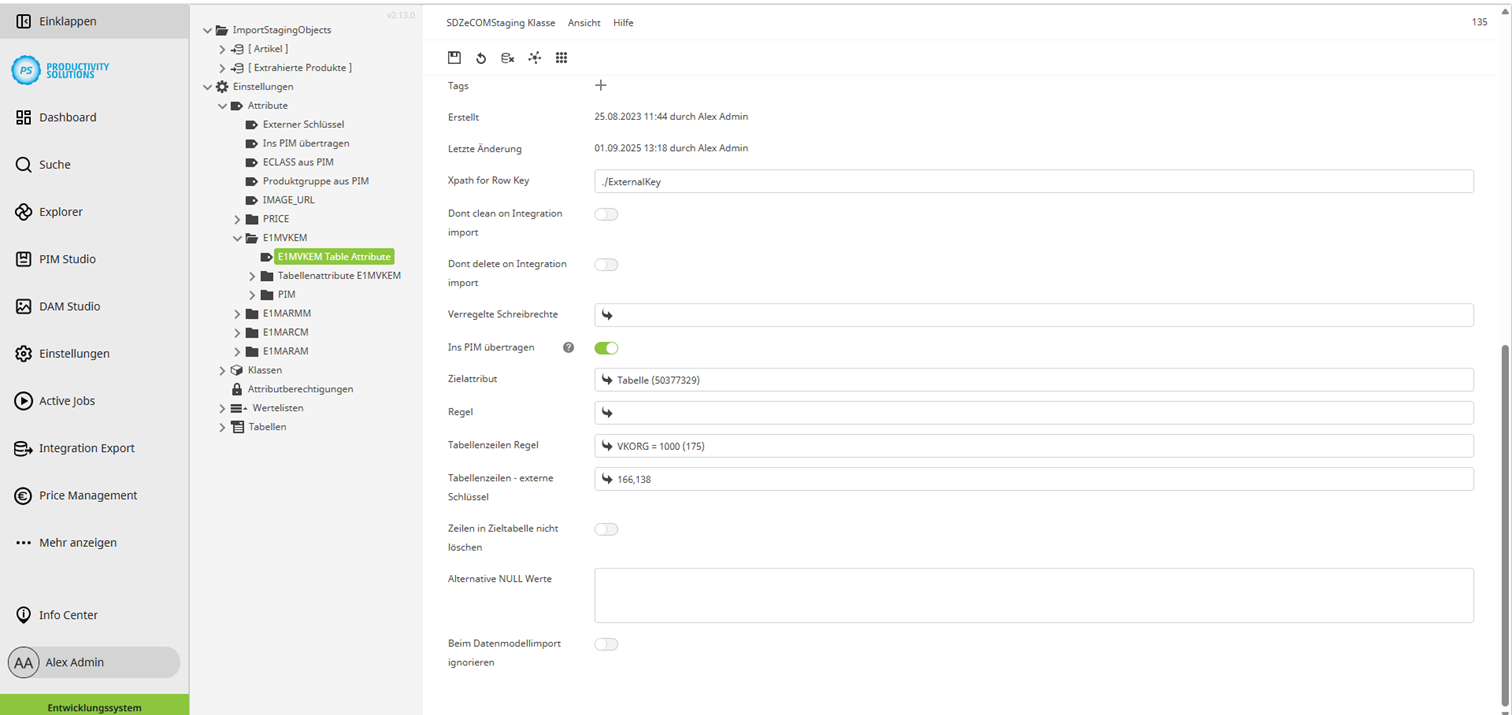Screen dimensions: 1512x715
Task: Click the Active Jobs sidebar icon
Action: [x=66, y=401]
